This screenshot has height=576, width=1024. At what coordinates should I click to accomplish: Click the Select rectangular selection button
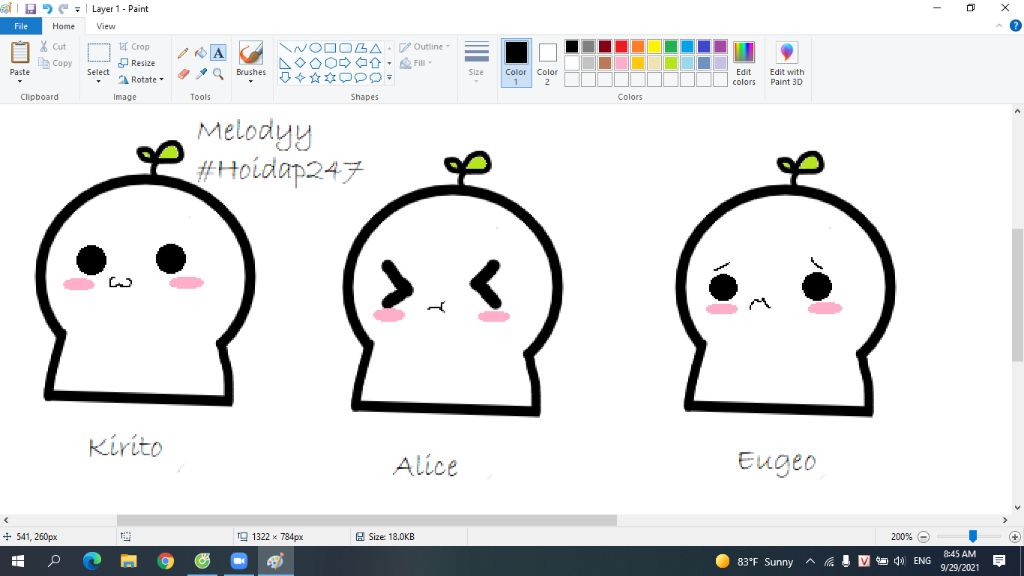99,54
